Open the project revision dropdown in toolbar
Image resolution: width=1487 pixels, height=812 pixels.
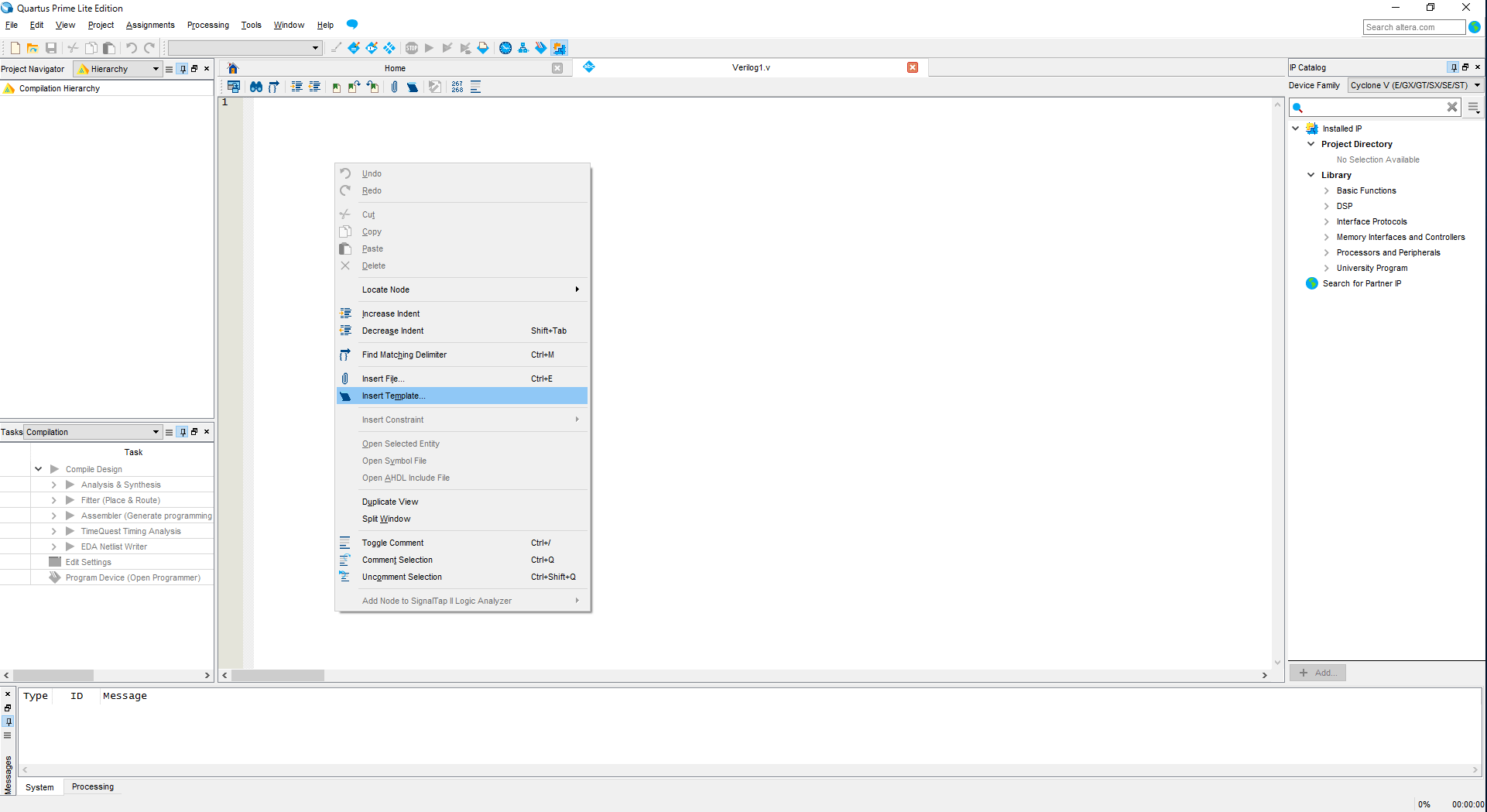(245, 48)
